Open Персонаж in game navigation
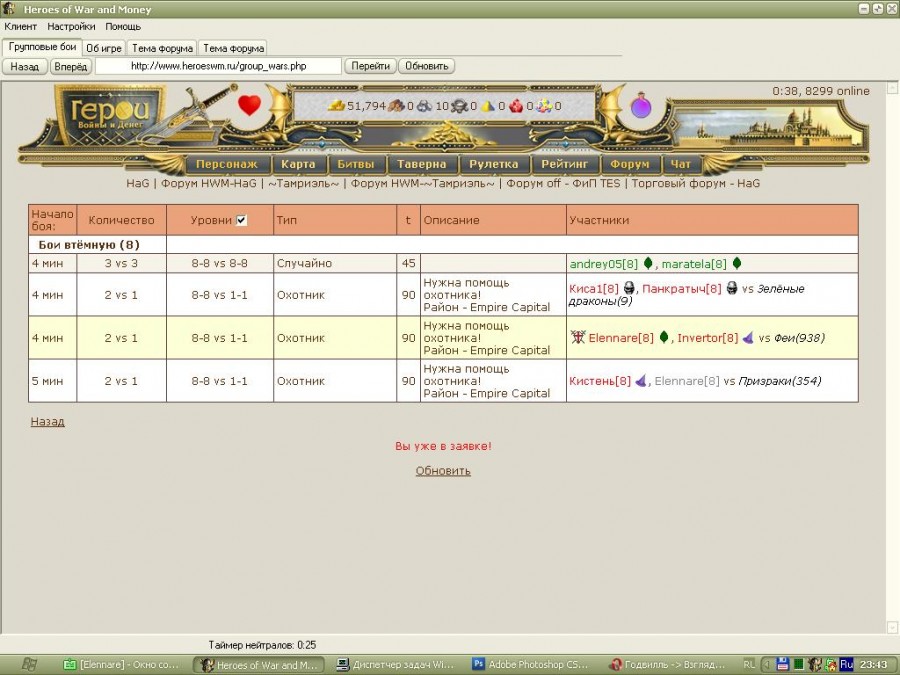 click(x=227, y=164)
